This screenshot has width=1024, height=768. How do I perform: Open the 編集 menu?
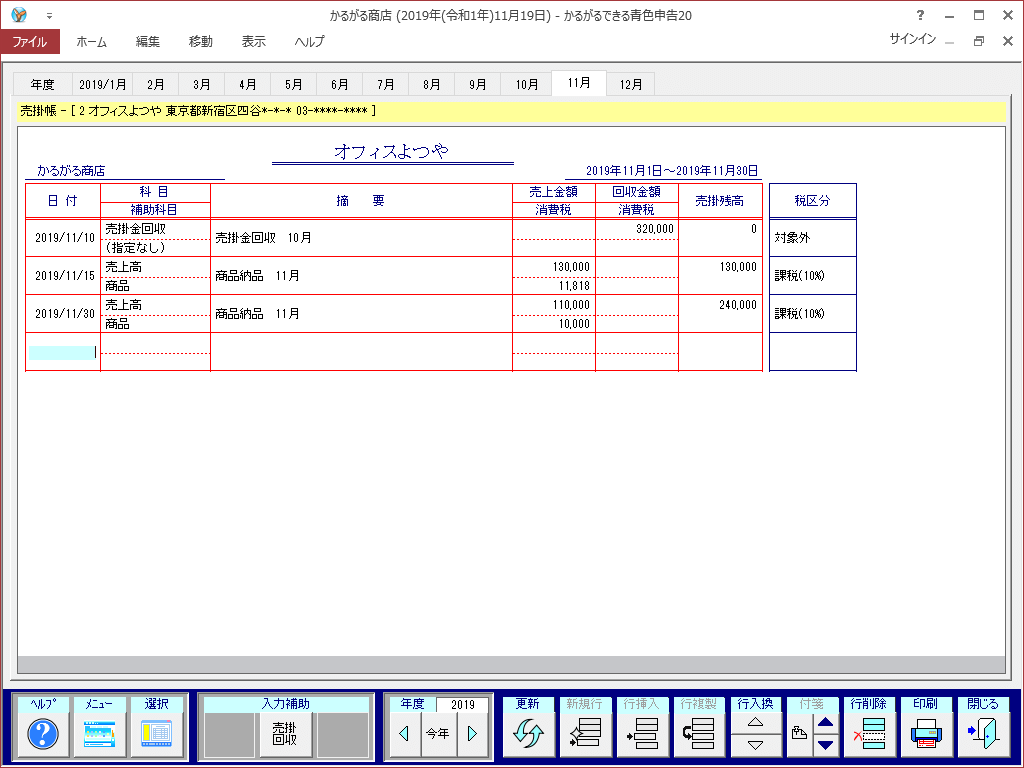tap(148, 41)
